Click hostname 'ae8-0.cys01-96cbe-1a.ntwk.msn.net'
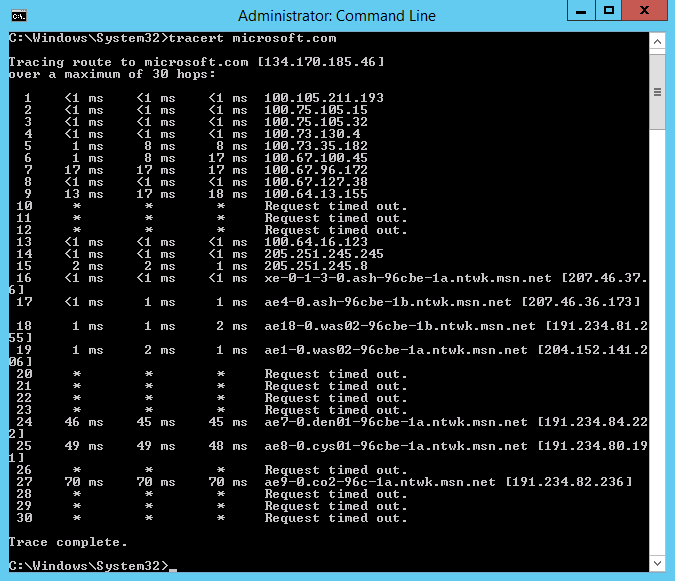This screenshot has height=581, width=675. [x=396, y=446]
